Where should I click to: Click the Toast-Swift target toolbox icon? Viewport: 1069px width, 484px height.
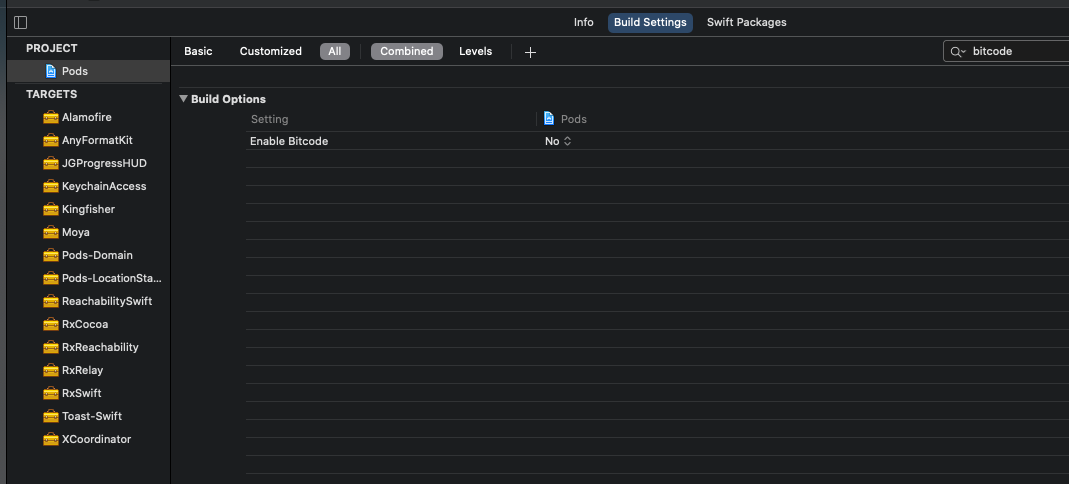(x=50, y=417)
